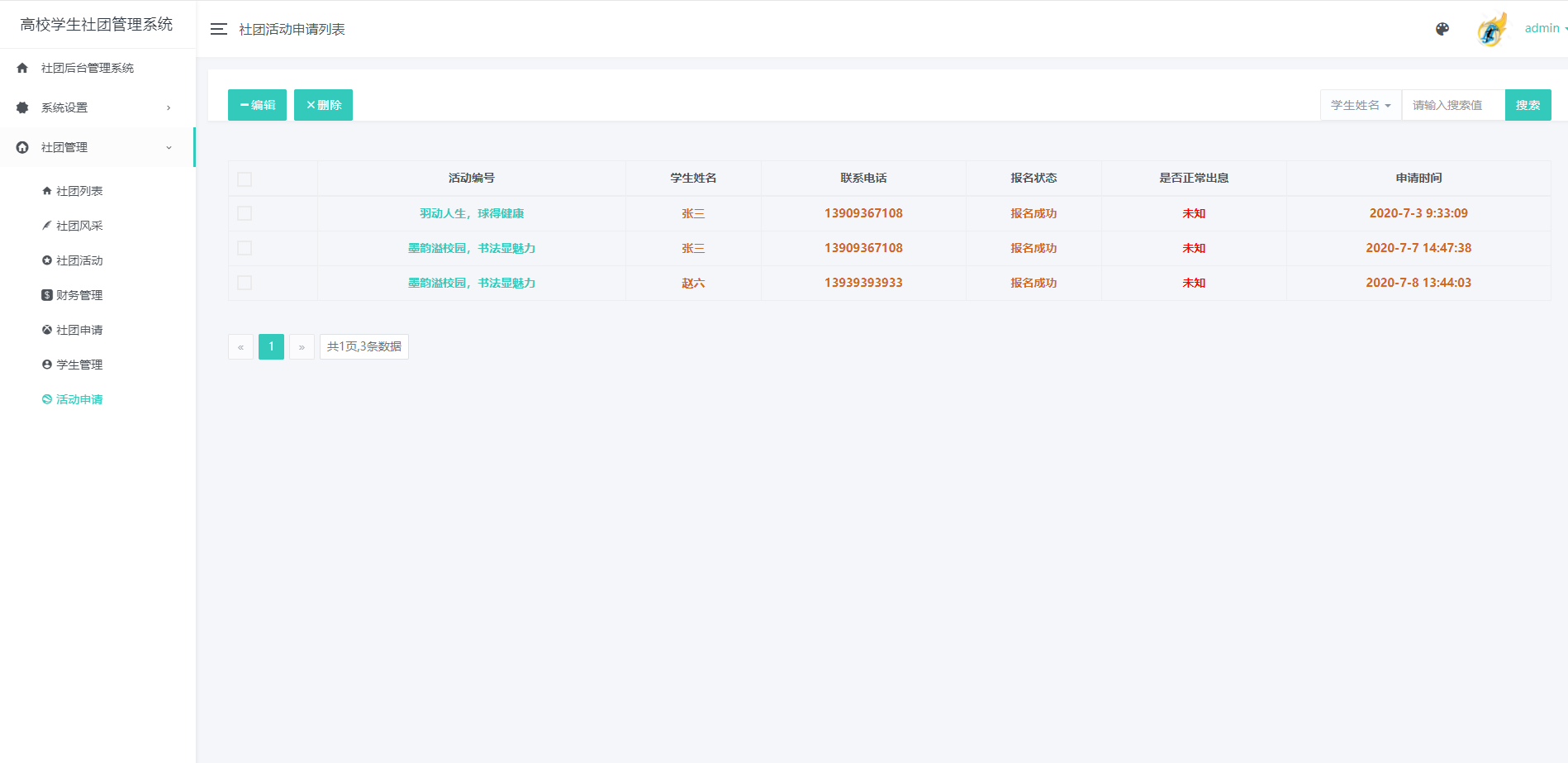Open 墨韵溢校园 link dated 2020-7-7

(x=472, y=248)
